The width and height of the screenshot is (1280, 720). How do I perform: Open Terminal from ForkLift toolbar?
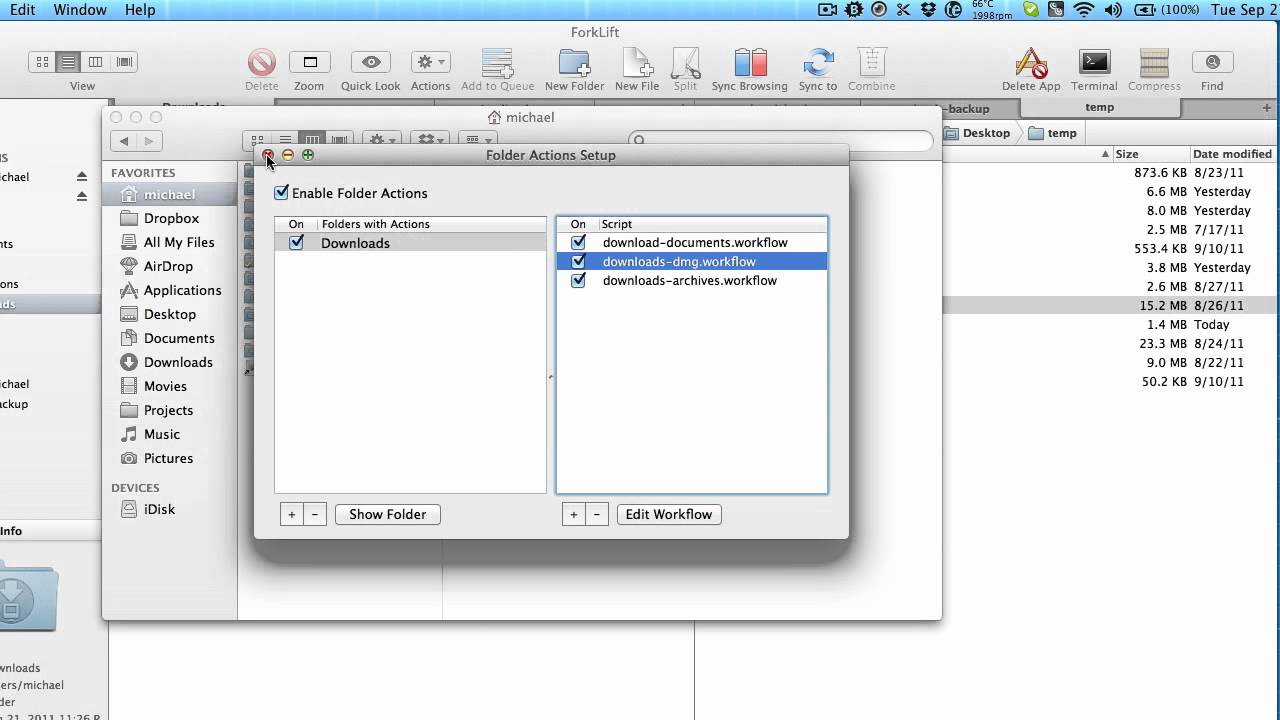(x=1095, y=63)
